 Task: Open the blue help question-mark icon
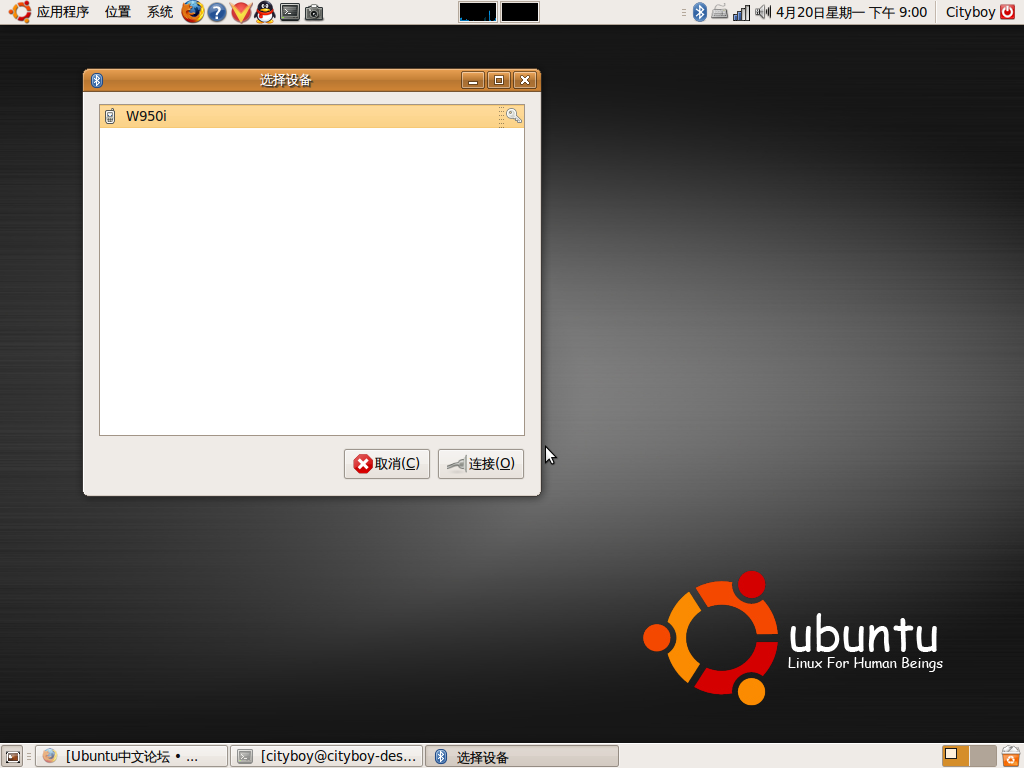217,12
